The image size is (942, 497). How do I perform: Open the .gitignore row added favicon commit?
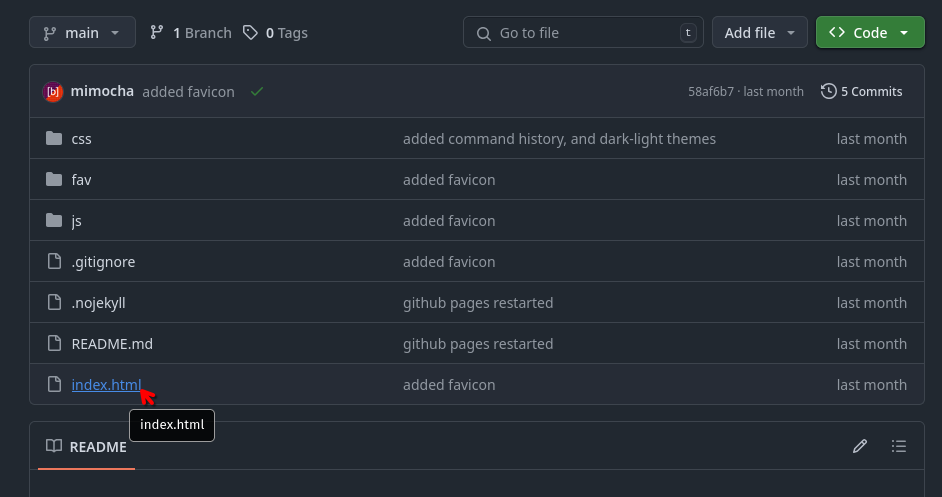tap(449, 261)
